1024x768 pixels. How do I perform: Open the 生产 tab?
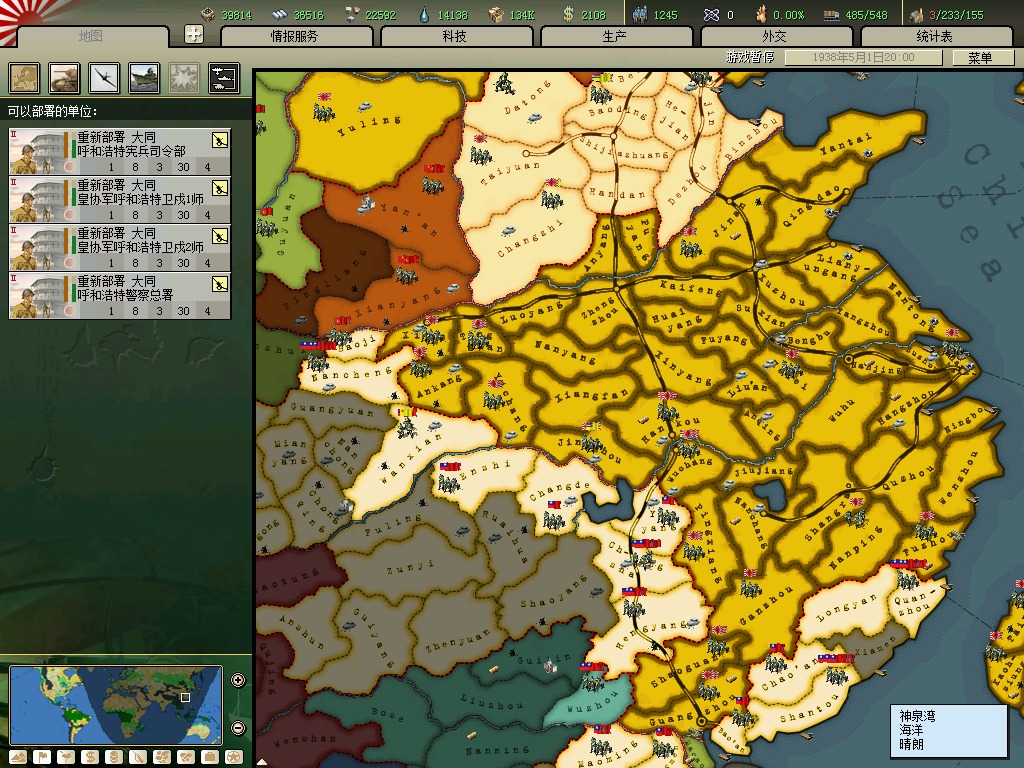(x=615, y=37)
